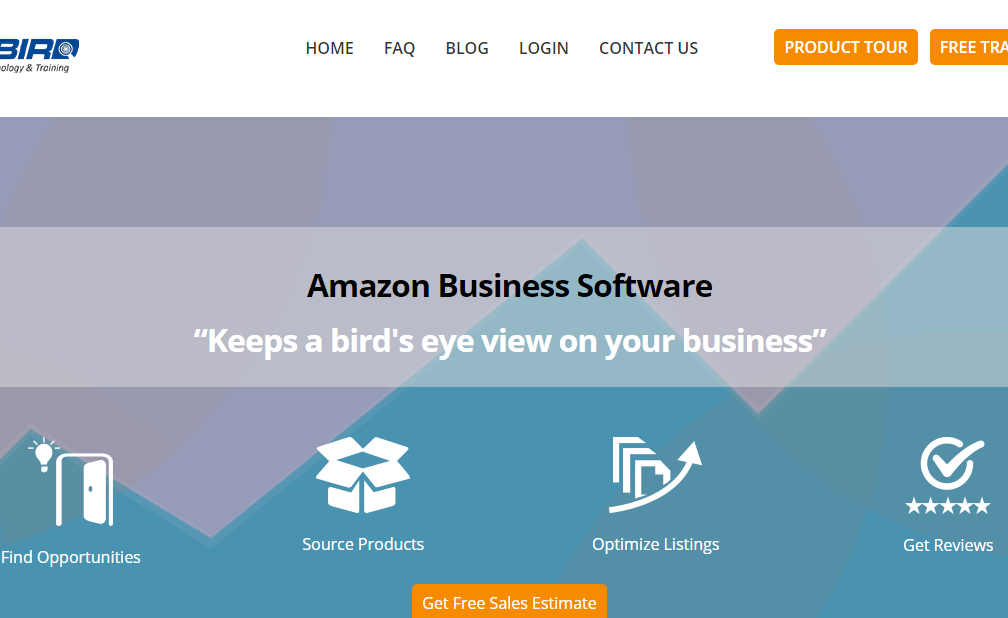1008x618 pixels.
Task: Click the orange FREE TRIAL button
Action: click(969, 47)
